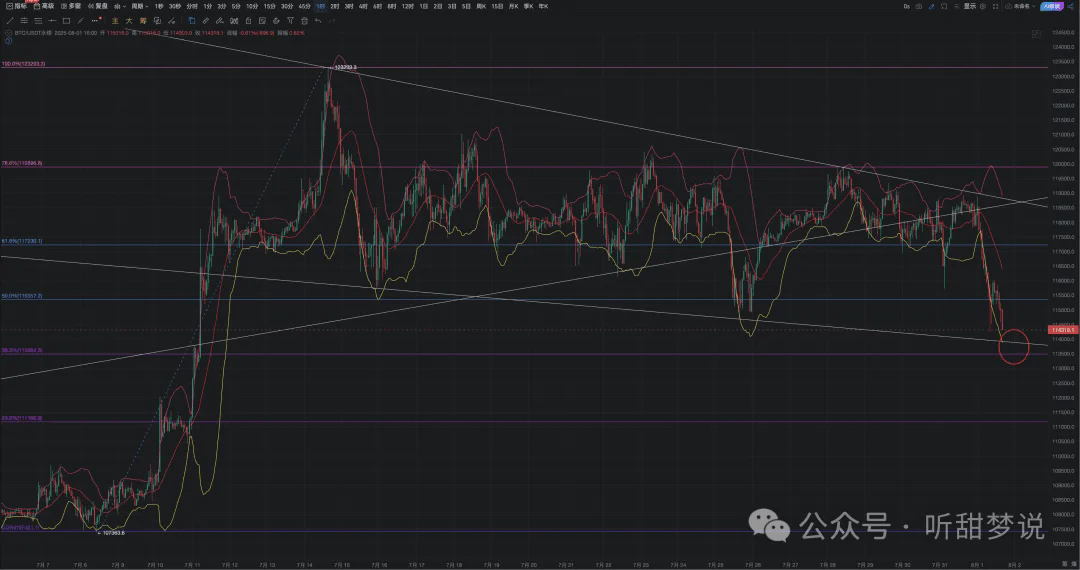
Task: Click the lock drawings icon
Action: pos(248,21)
